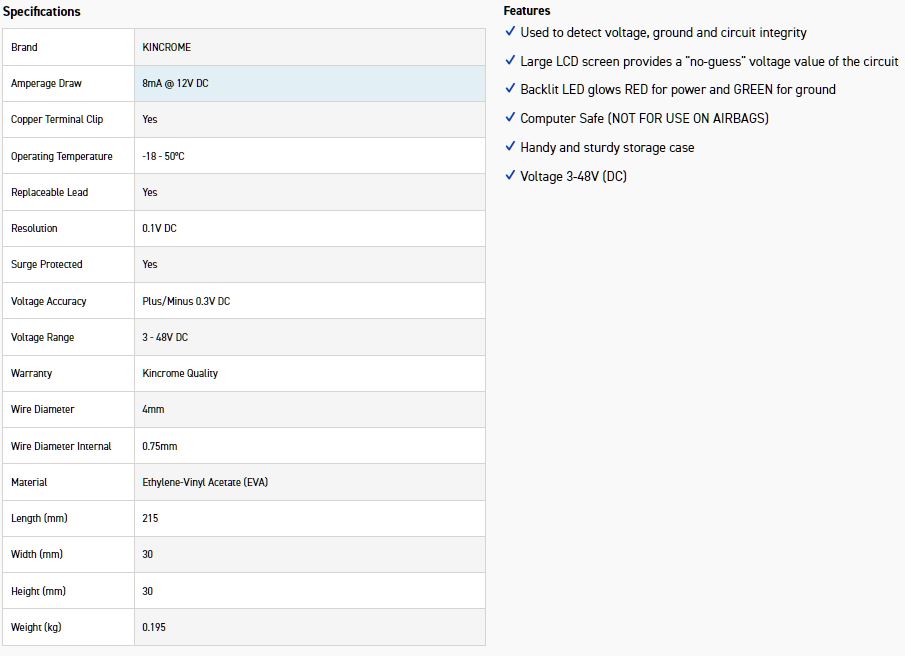Click the Voltage Accuracy 'Plus/Minus 0.3V DC' cell
Screen dimensions: 905x656
pyautogui.click(x=186, y=301)
